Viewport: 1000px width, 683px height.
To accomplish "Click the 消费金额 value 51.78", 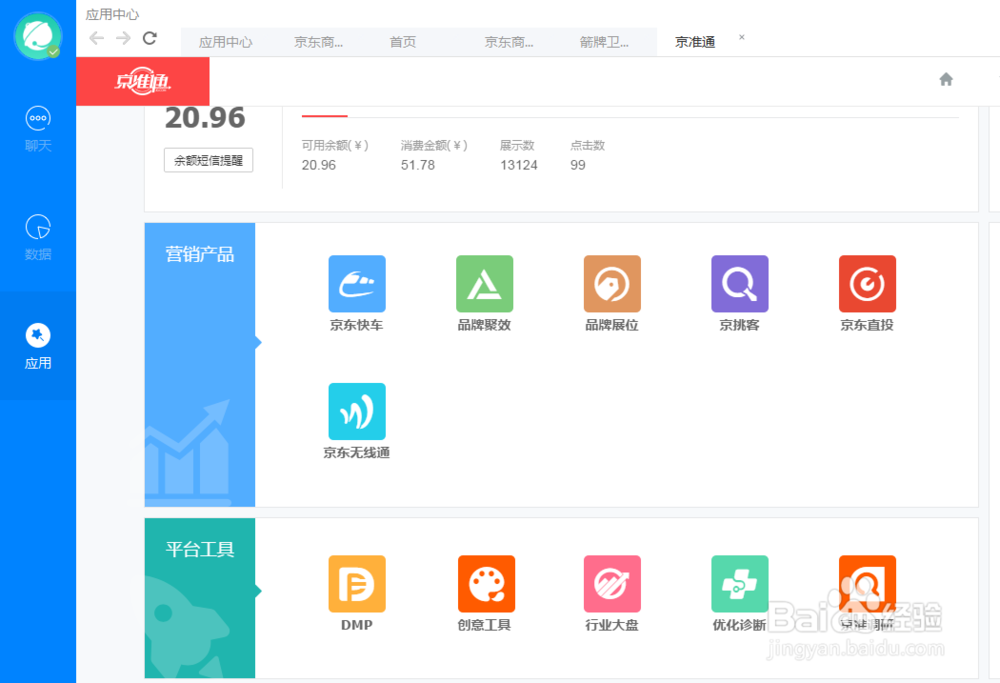I will (x=418, y=165).
